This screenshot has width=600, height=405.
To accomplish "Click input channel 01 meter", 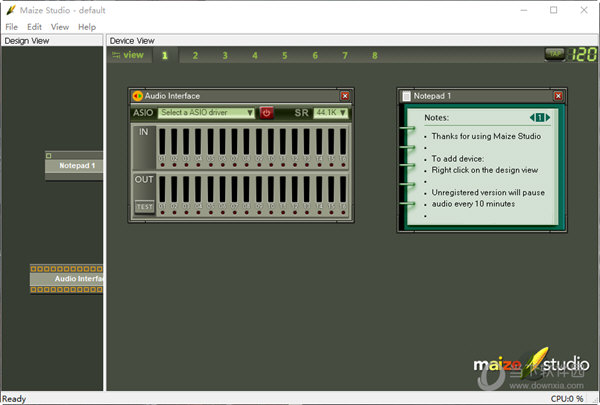I will 162,142.
